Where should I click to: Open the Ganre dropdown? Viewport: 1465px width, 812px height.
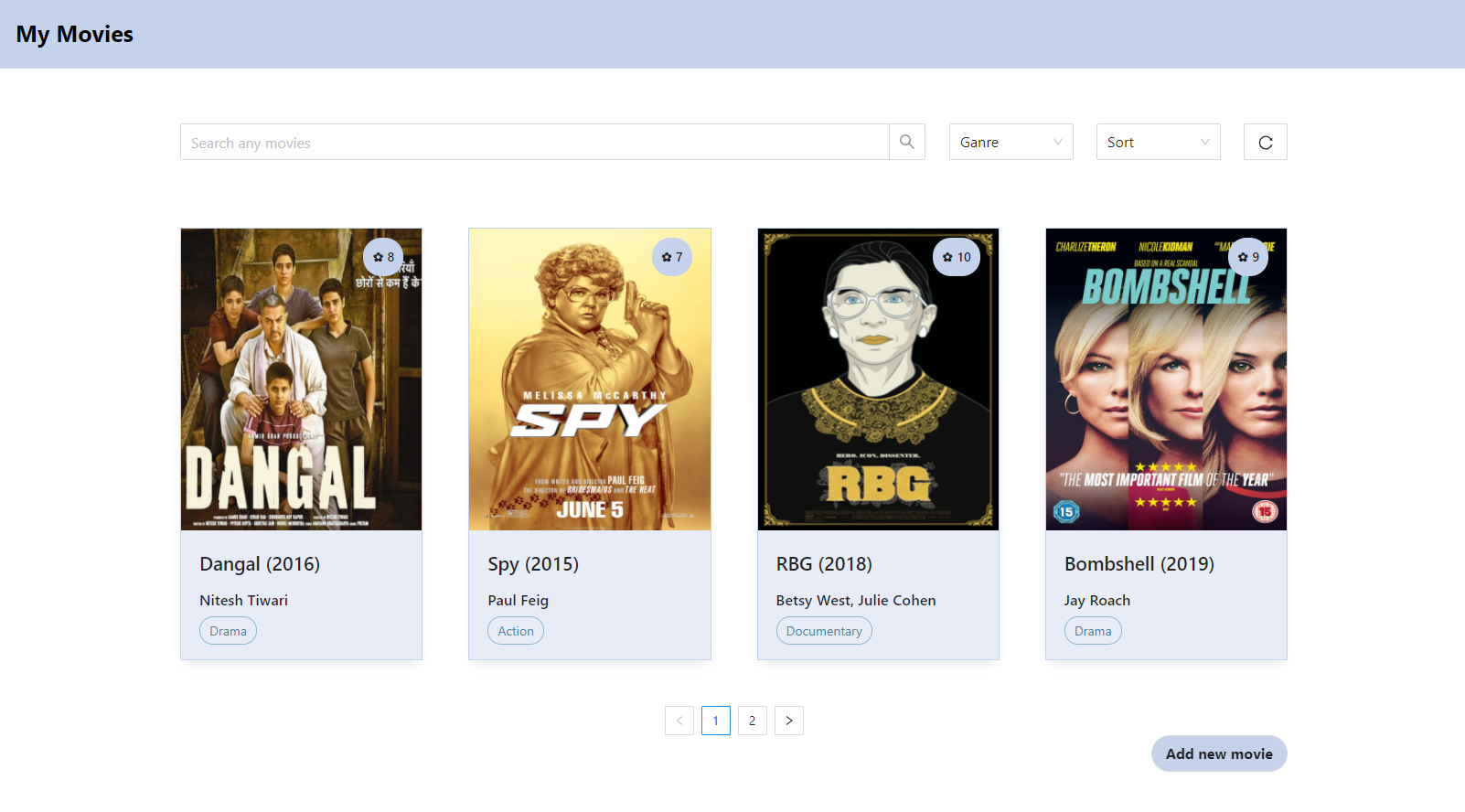(x=1011, y=142)
